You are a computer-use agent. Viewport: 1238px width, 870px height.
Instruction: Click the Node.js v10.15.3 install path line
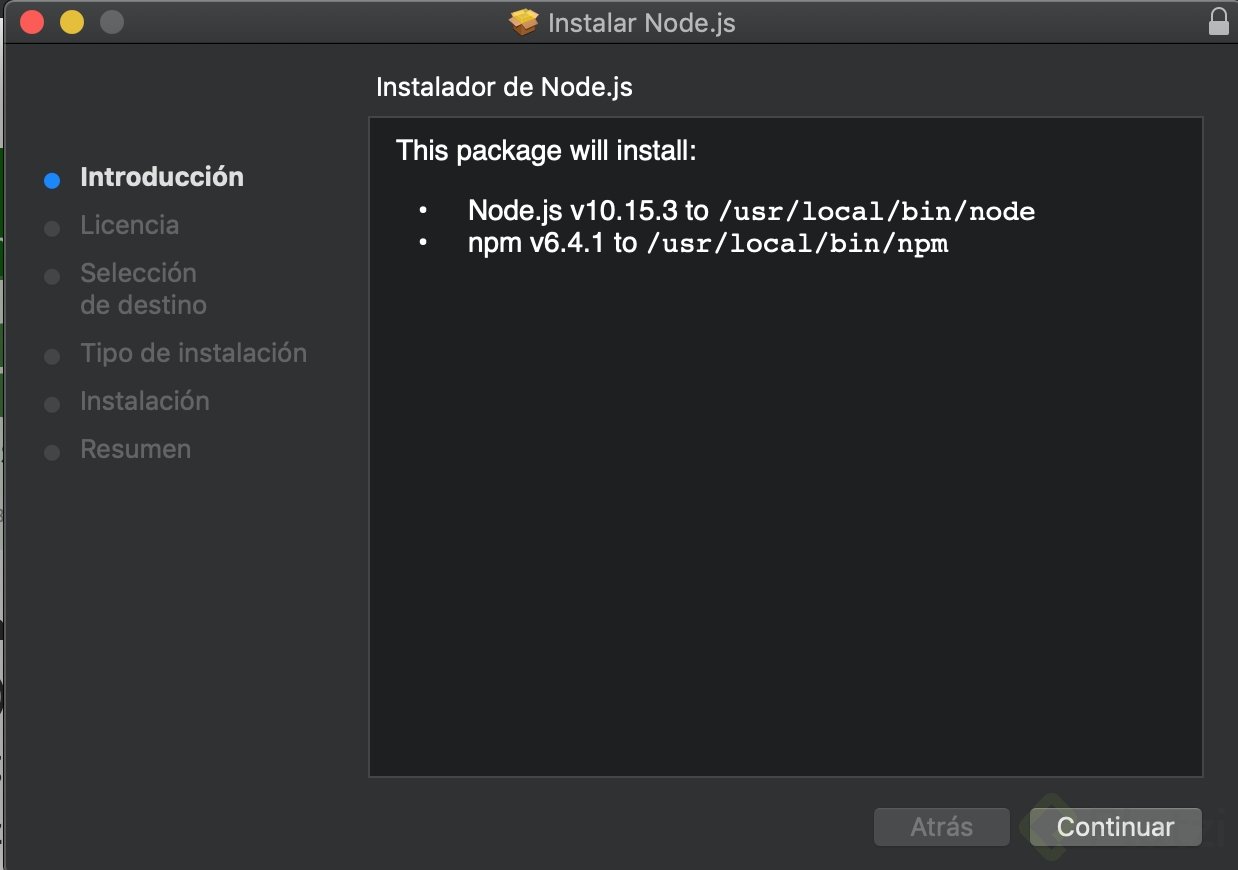click(751, 211)
